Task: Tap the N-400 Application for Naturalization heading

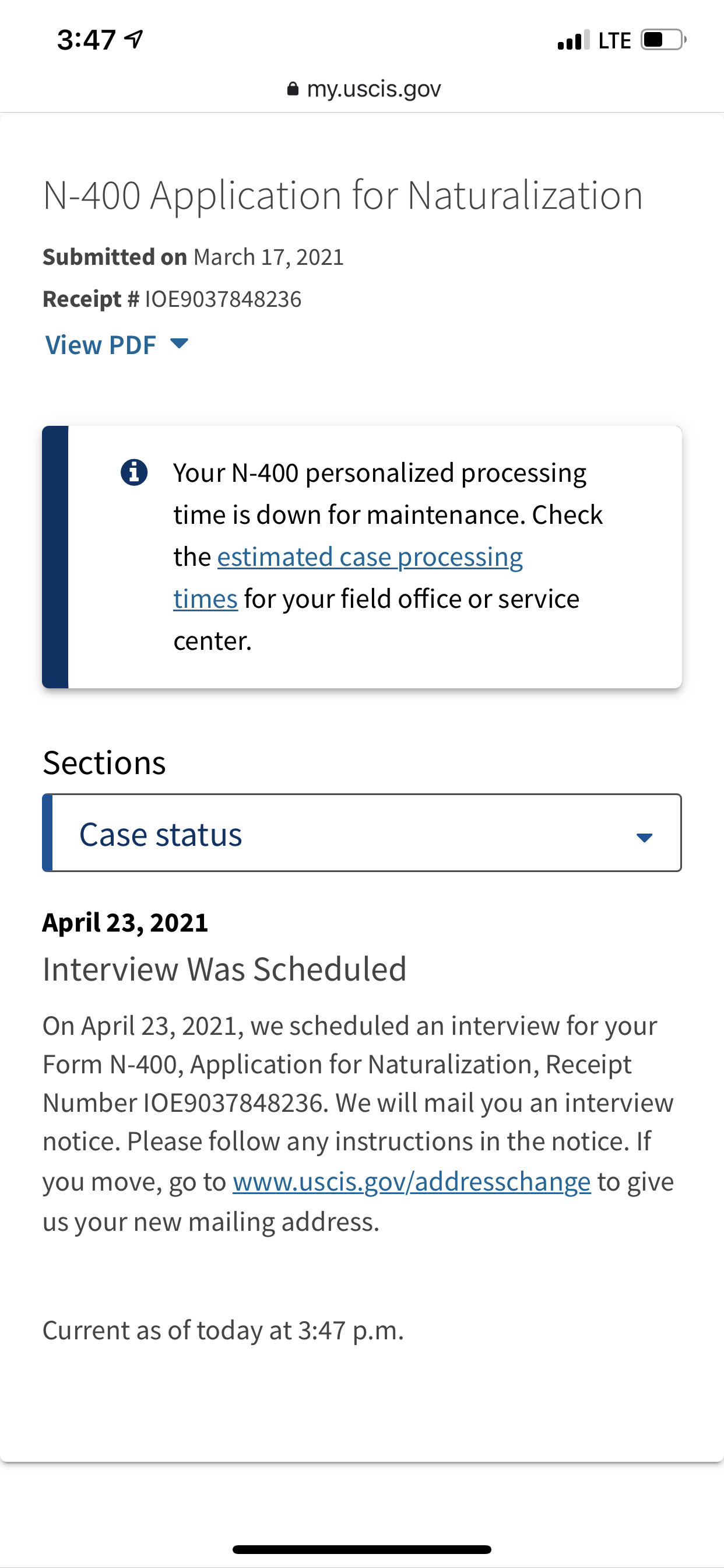Action: point(343,196)
